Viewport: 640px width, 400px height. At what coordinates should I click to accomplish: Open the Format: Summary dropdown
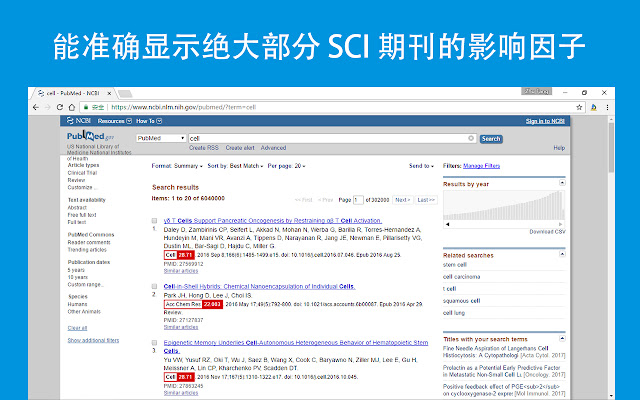tap(177, 166)
